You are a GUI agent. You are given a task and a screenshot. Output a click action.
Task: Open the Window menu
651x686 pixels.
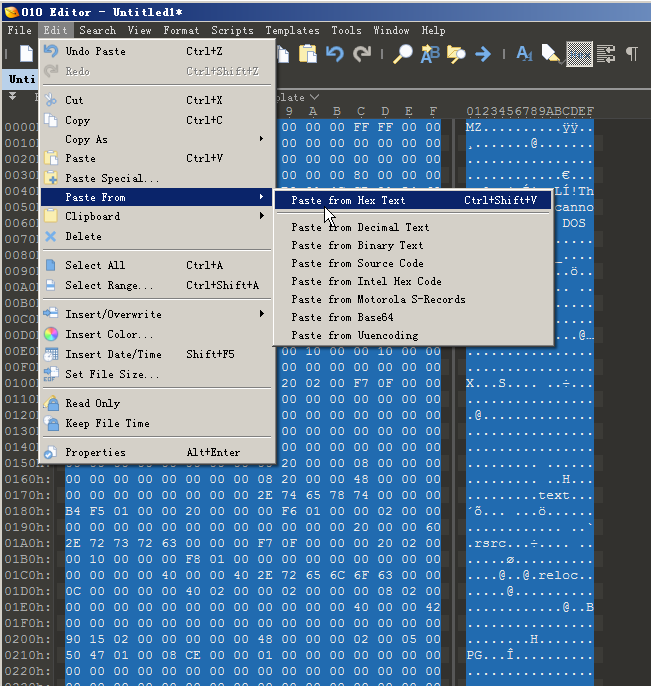[x=391, y=31]
